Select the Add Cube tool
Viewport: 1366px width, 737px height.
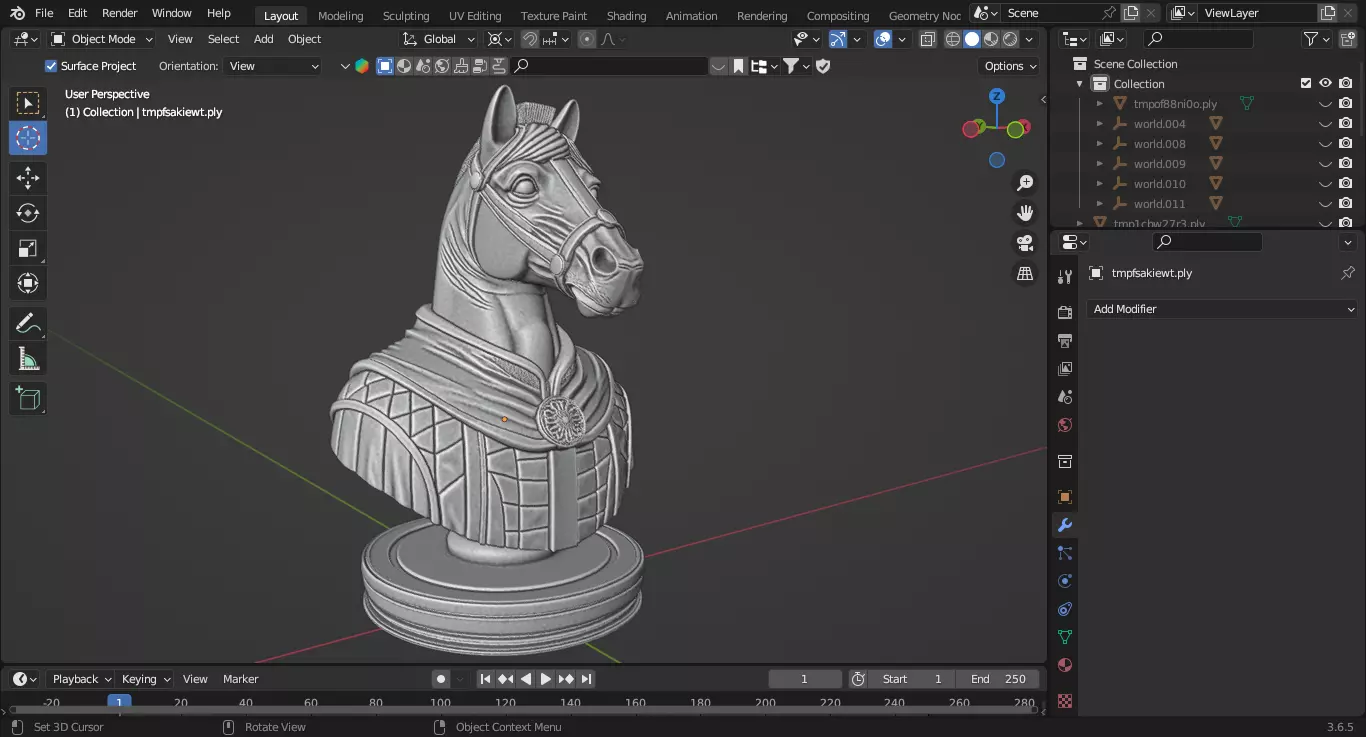[28, 399]
